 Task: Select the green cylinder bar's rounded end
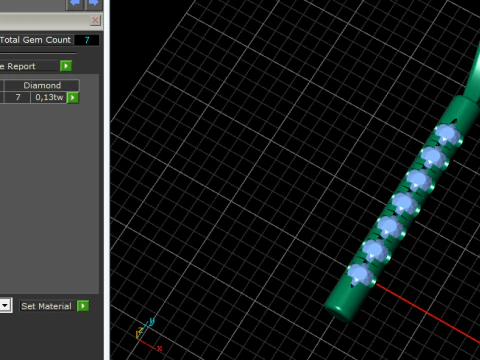click(340, 311)
